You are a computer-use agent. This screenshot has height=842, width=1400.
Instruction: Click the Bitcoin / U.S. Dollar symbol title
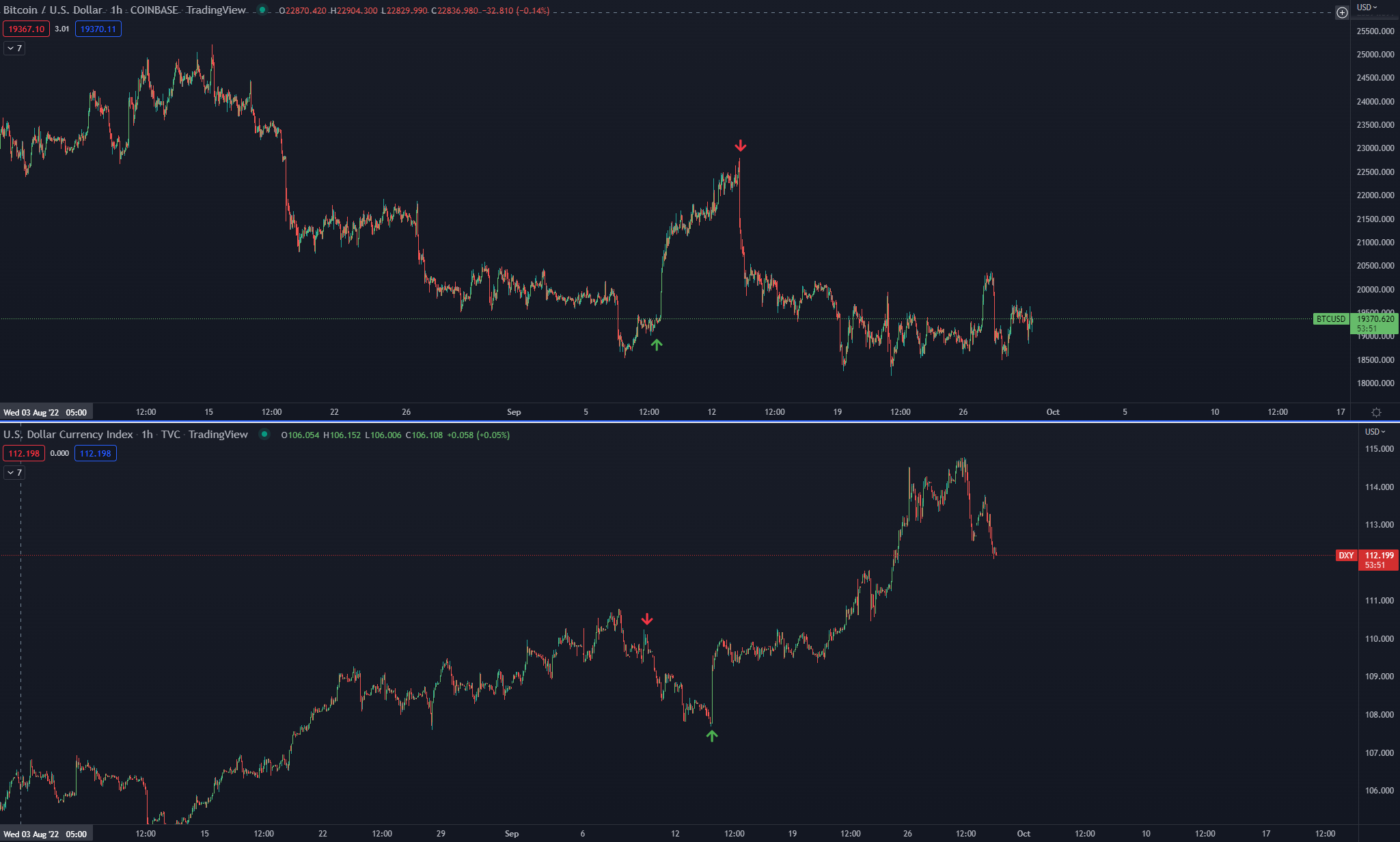pos(53,10)
